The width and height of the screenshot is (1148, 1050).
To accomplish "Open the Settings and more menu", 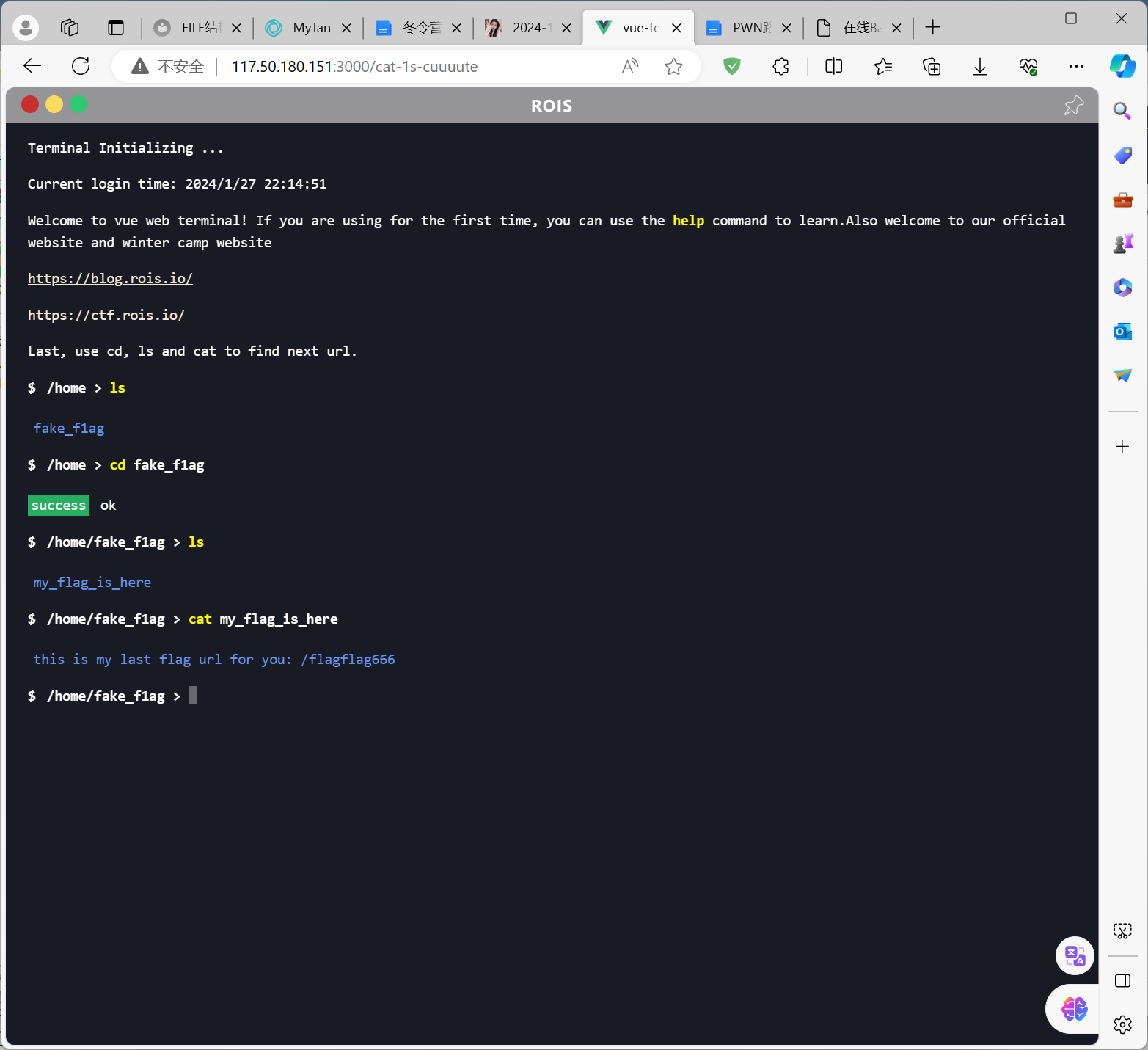I will tap(1076, 67).
